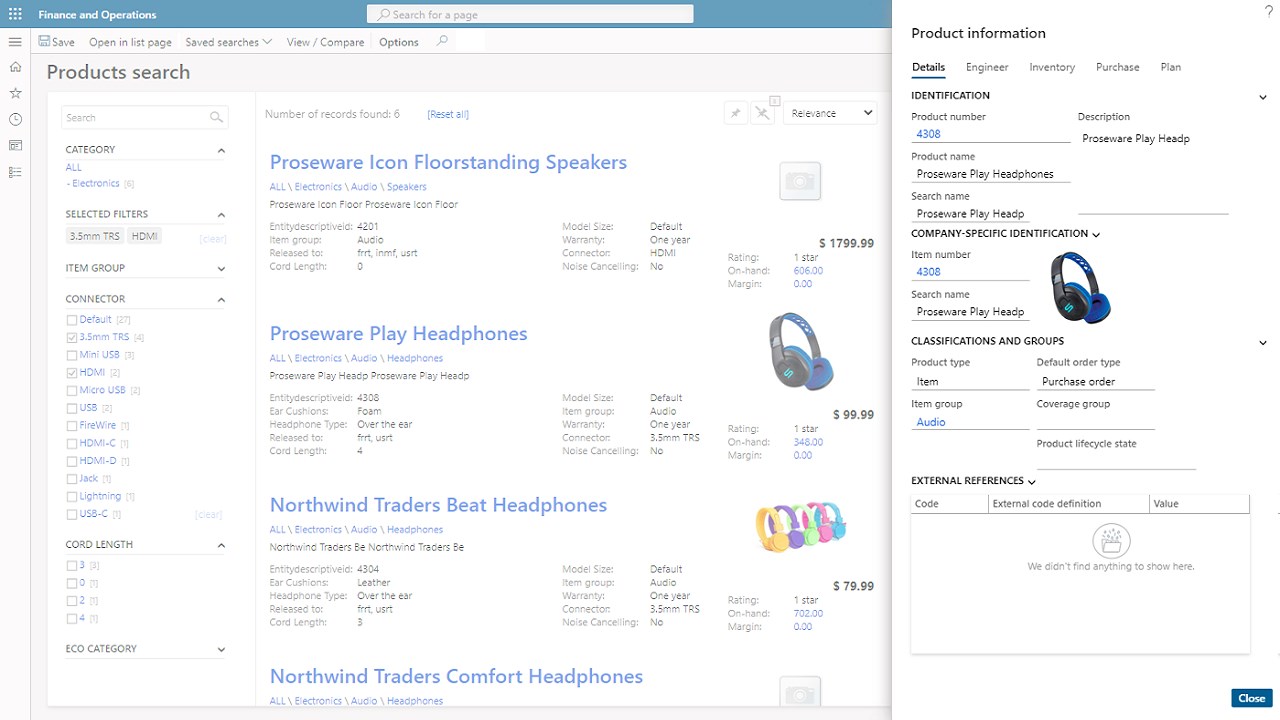Click the action pane search magnifier
This screenshot has height=720, width=1280.
click(442, 41)
